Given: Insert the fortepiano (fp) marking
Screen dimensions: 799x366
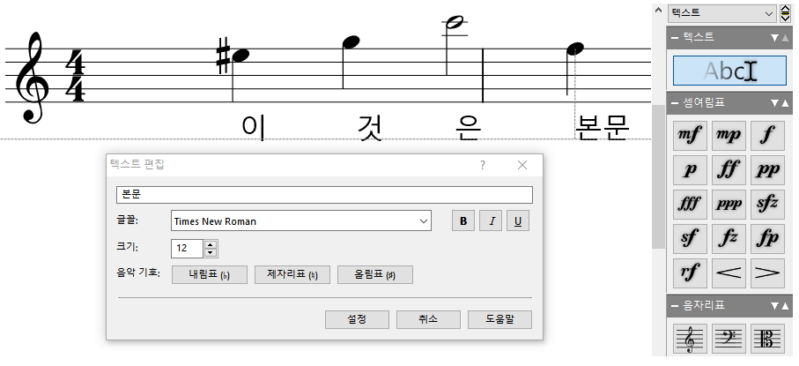Looking at the screenshot, I should 767,239.
